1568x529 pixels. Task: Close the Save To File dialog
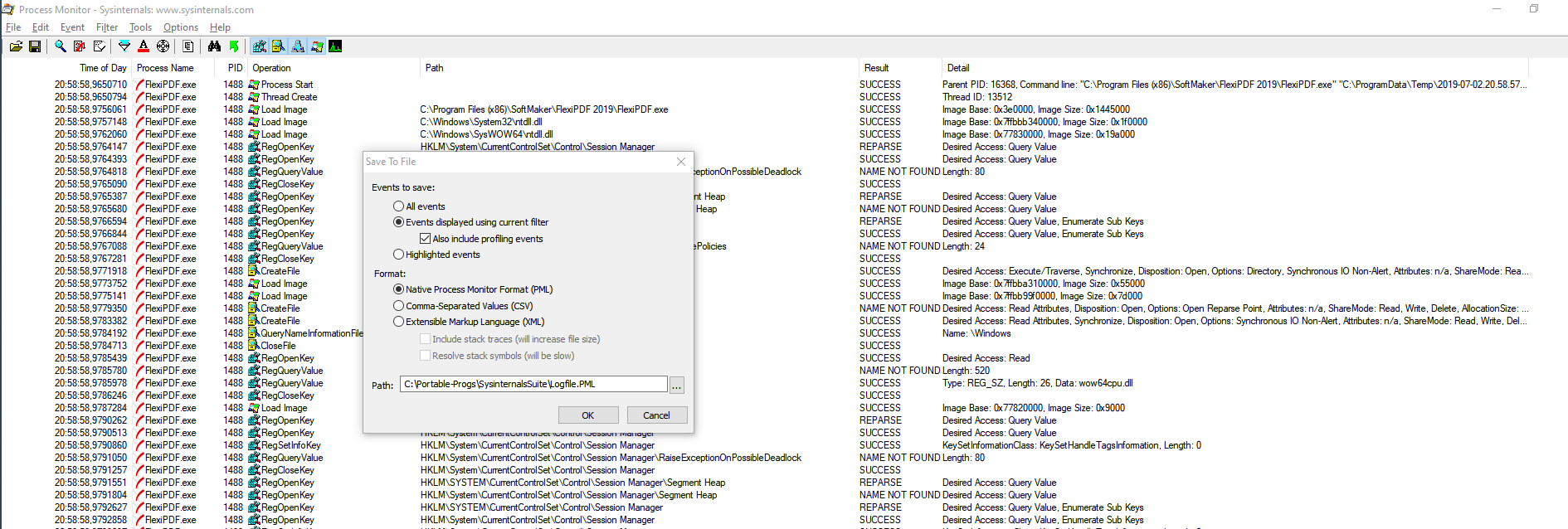[x=681, y=162]
